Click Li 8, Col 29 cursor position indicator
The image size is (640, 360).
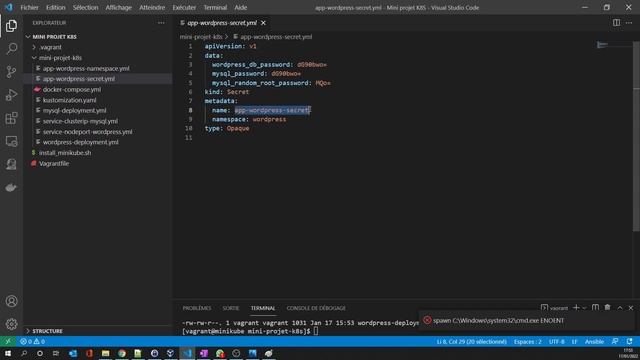(471, 341)
